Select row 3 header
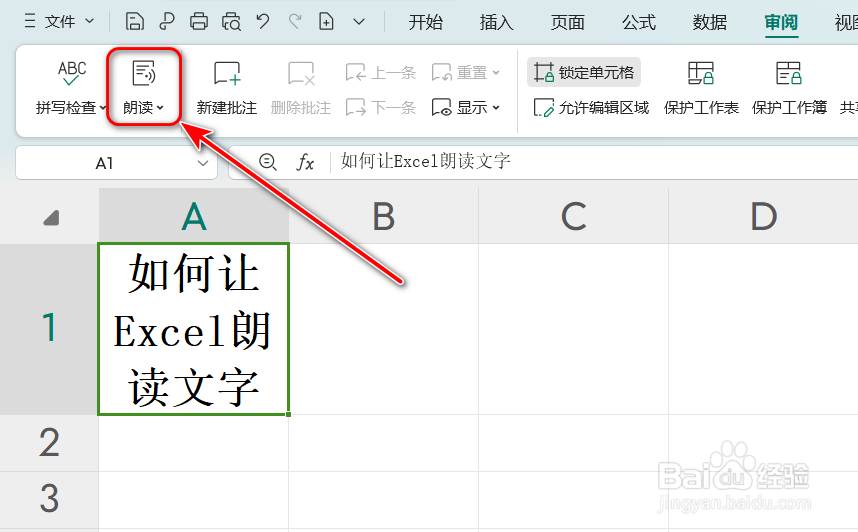 [x=49, y=499]
